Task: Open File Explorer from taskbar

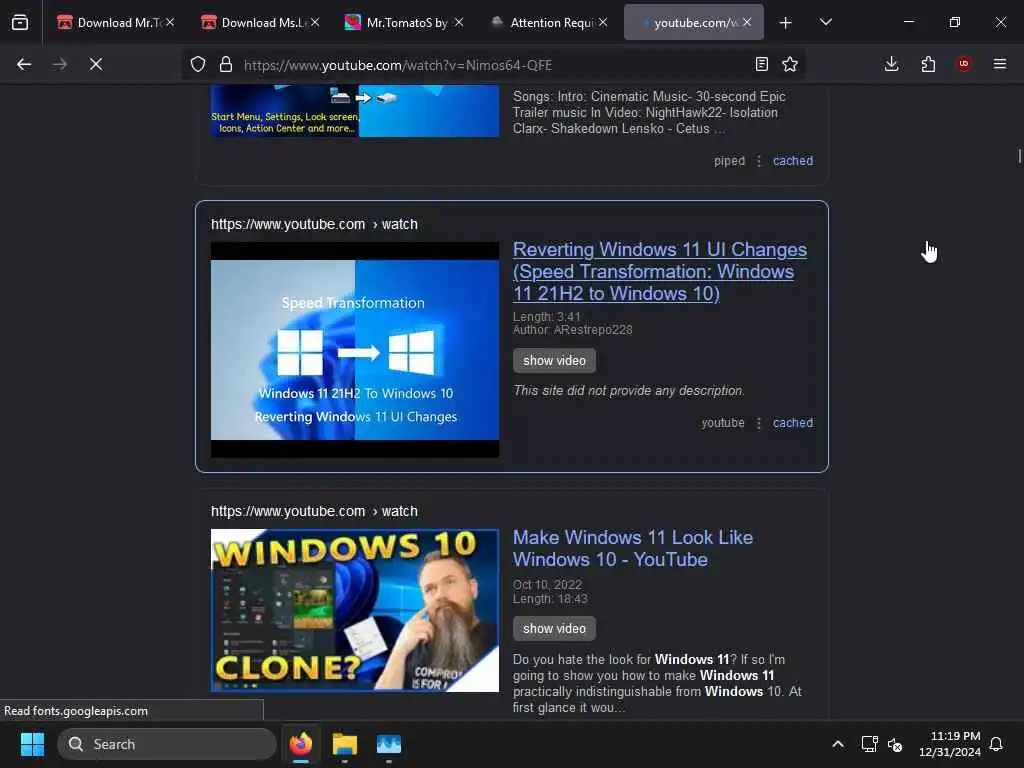Action: (x=345, y=744)
